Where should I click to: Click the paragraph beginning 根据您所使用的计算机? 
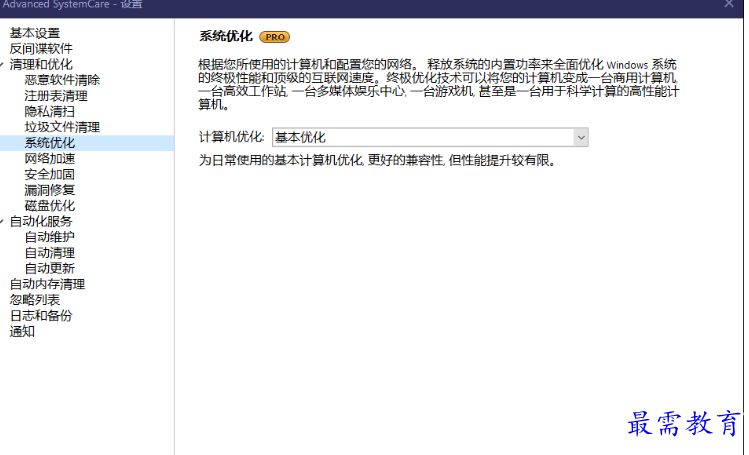pyautogui.click(x=439, y=85)
